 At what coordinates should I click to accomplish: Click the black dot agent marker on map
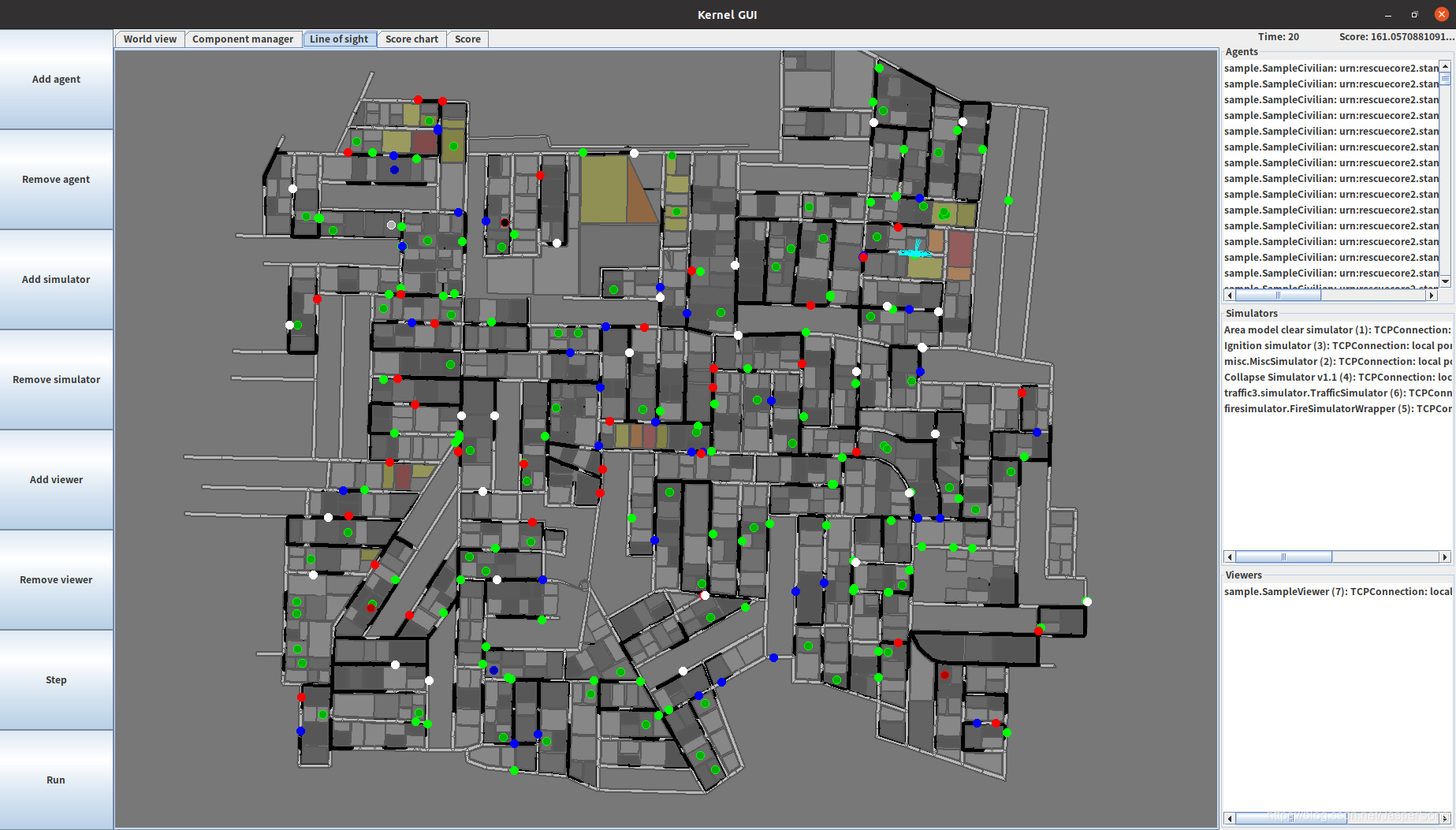[505, 222]
